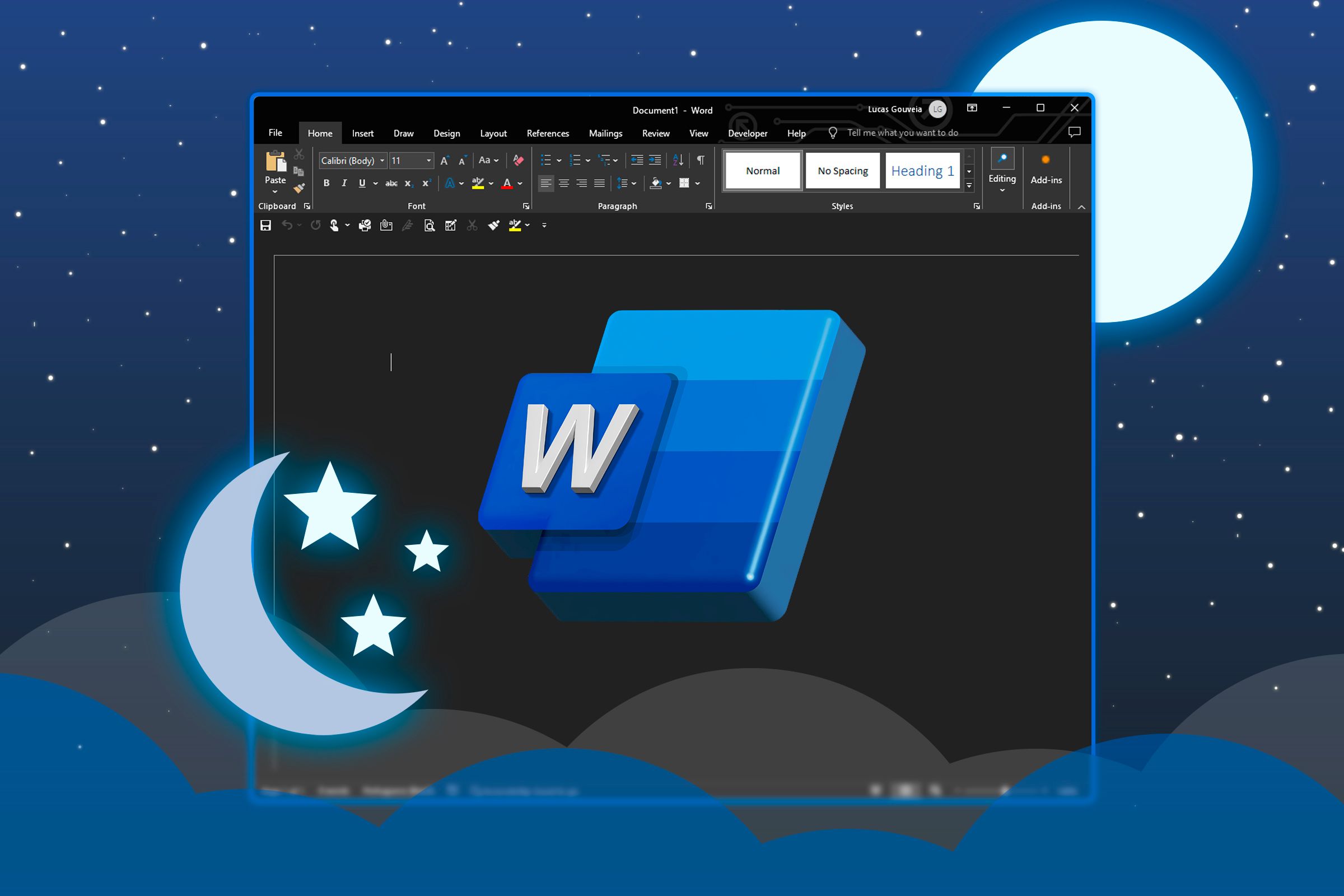1344x896 pixels.
Task: Click Print Preview icon in Quick Access Toolbar
Action: click(x=429, y=225)
